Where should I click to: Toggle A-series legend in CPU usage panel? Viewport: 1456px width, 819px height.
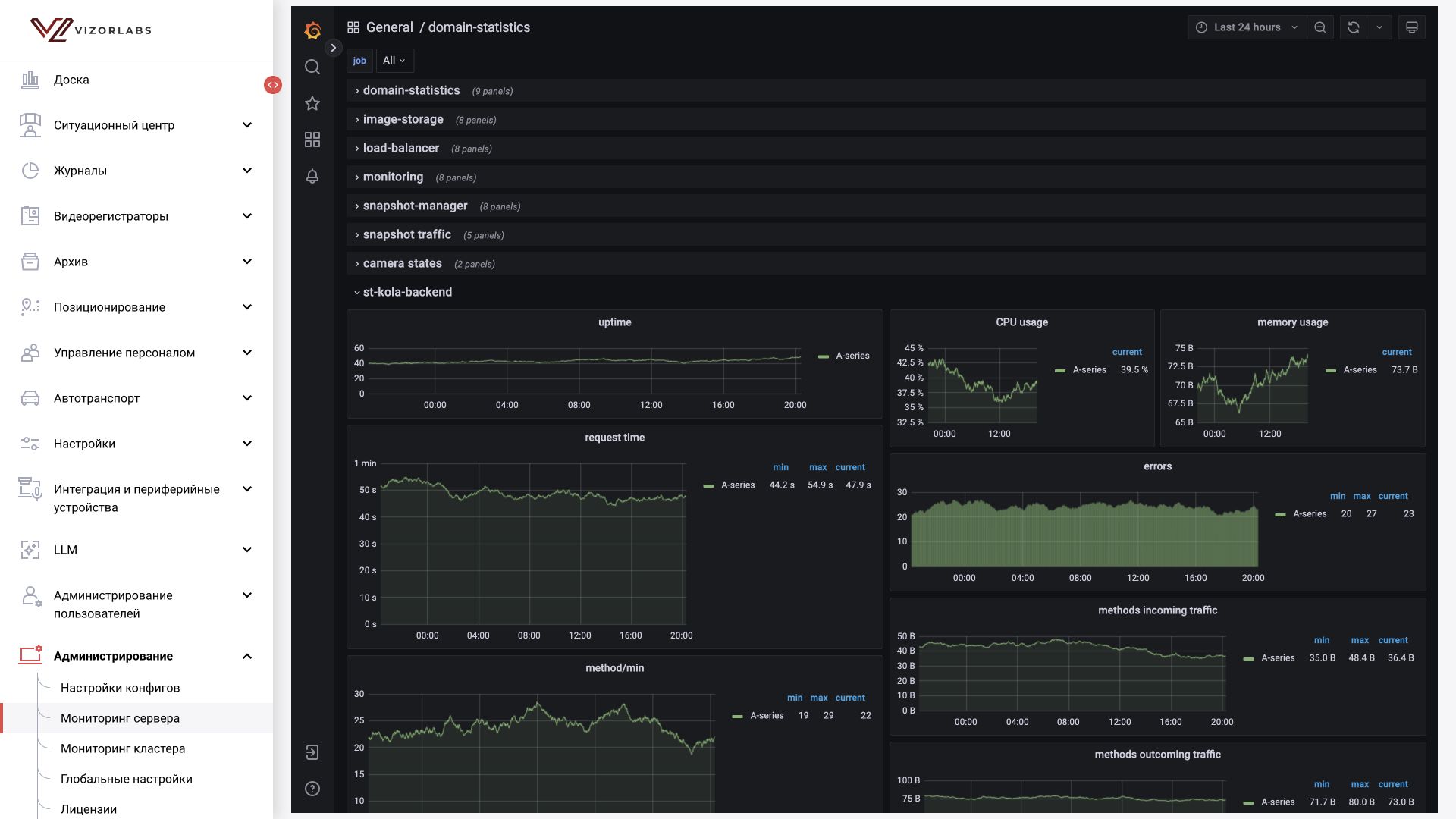click(1089, 370)
